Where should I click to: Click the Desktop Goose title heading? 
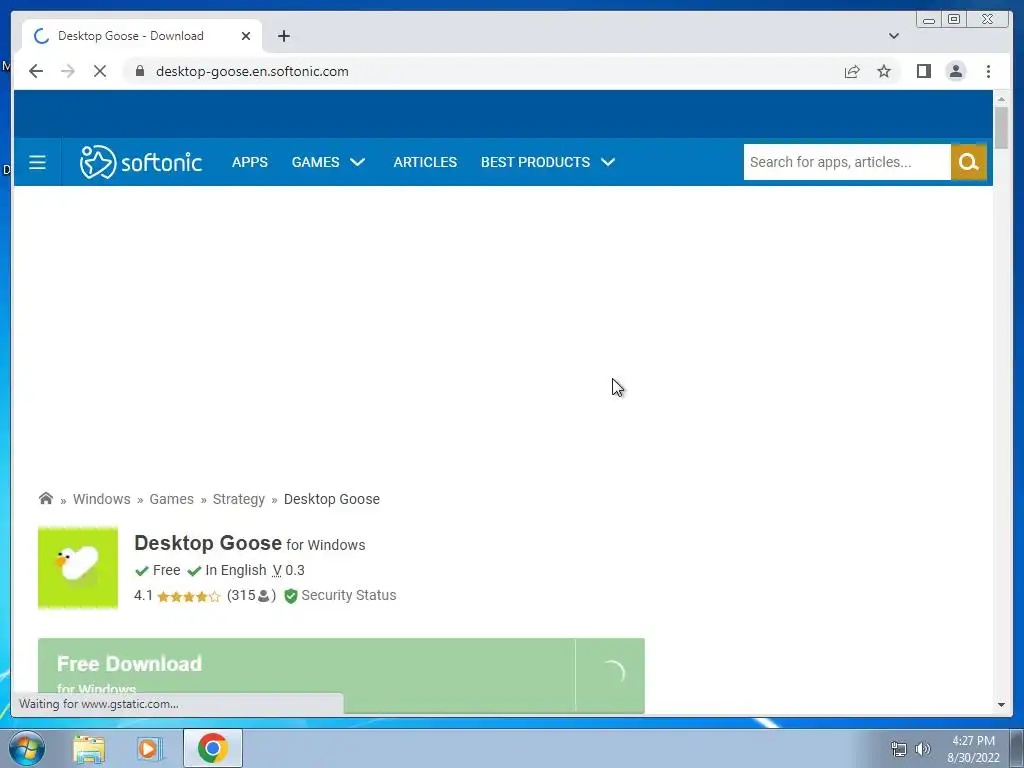208,543
